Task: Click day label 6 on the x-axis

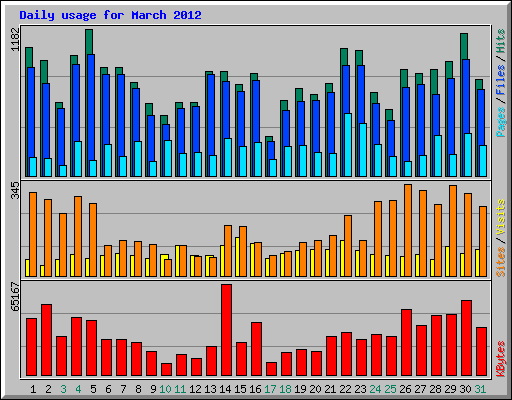Action: click(108, 389)
